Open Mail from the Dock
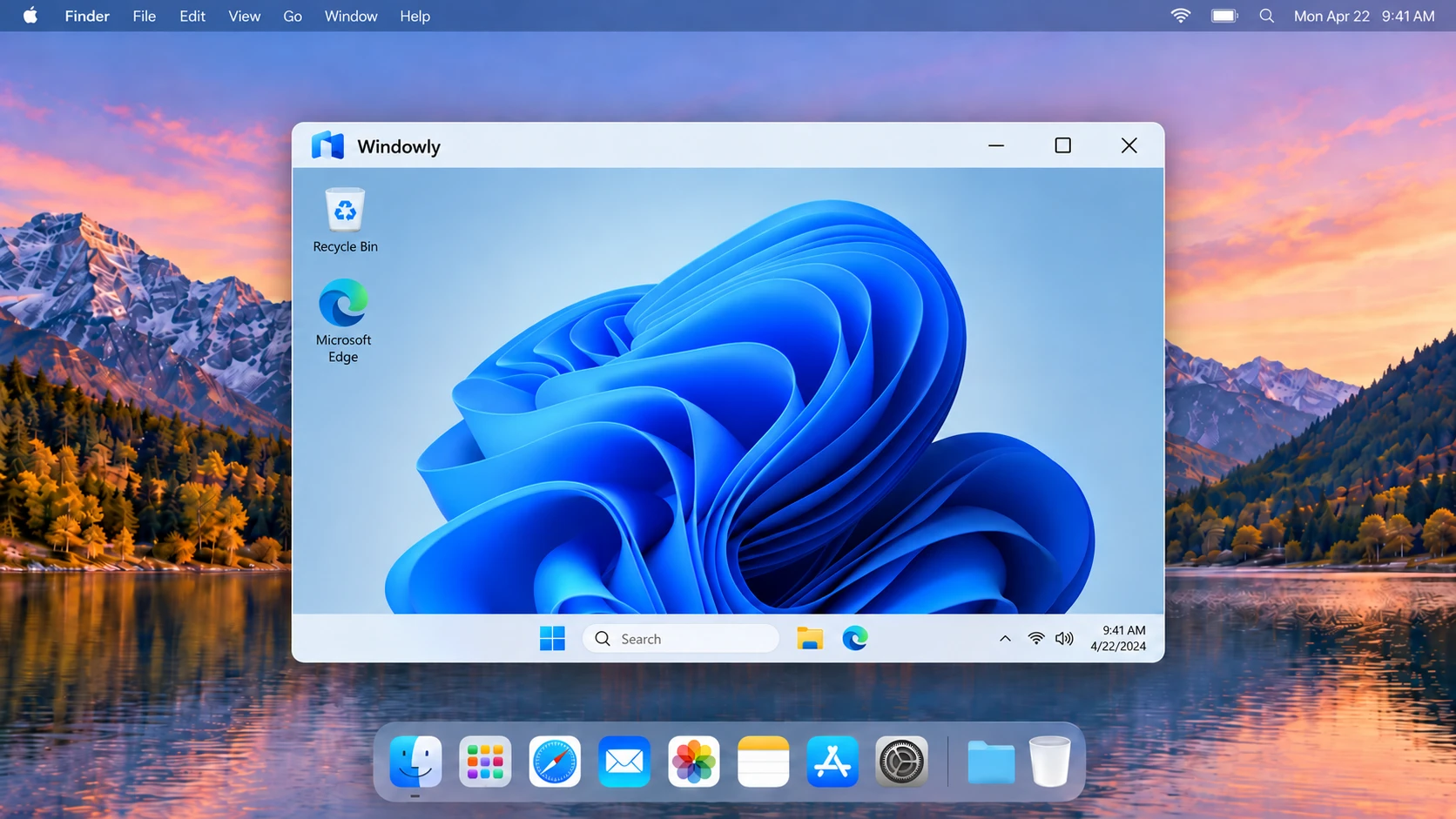This screenshot has height=819, width=1456. [624, 762]
